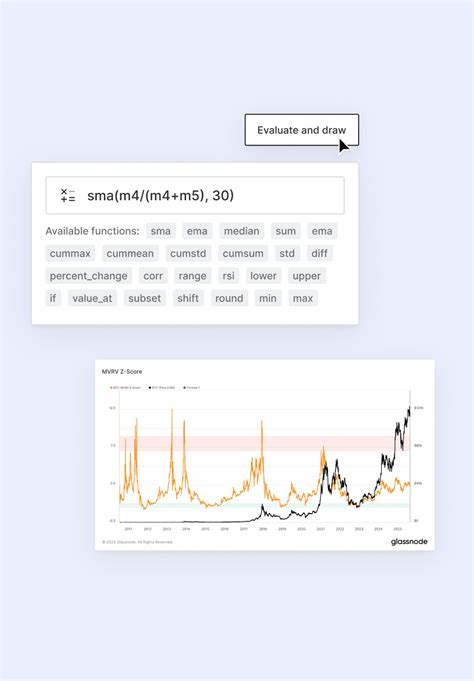Select the median function chip
This screenshot has width=474, height=681.
[242, 231]
